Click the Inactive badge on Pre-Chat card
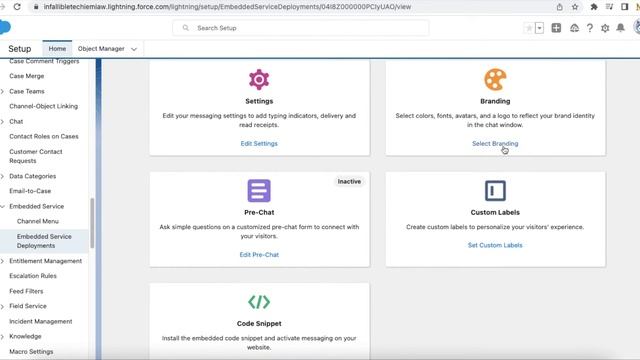The width and height of the screenshot is (640, 360). tap(349, 182)
